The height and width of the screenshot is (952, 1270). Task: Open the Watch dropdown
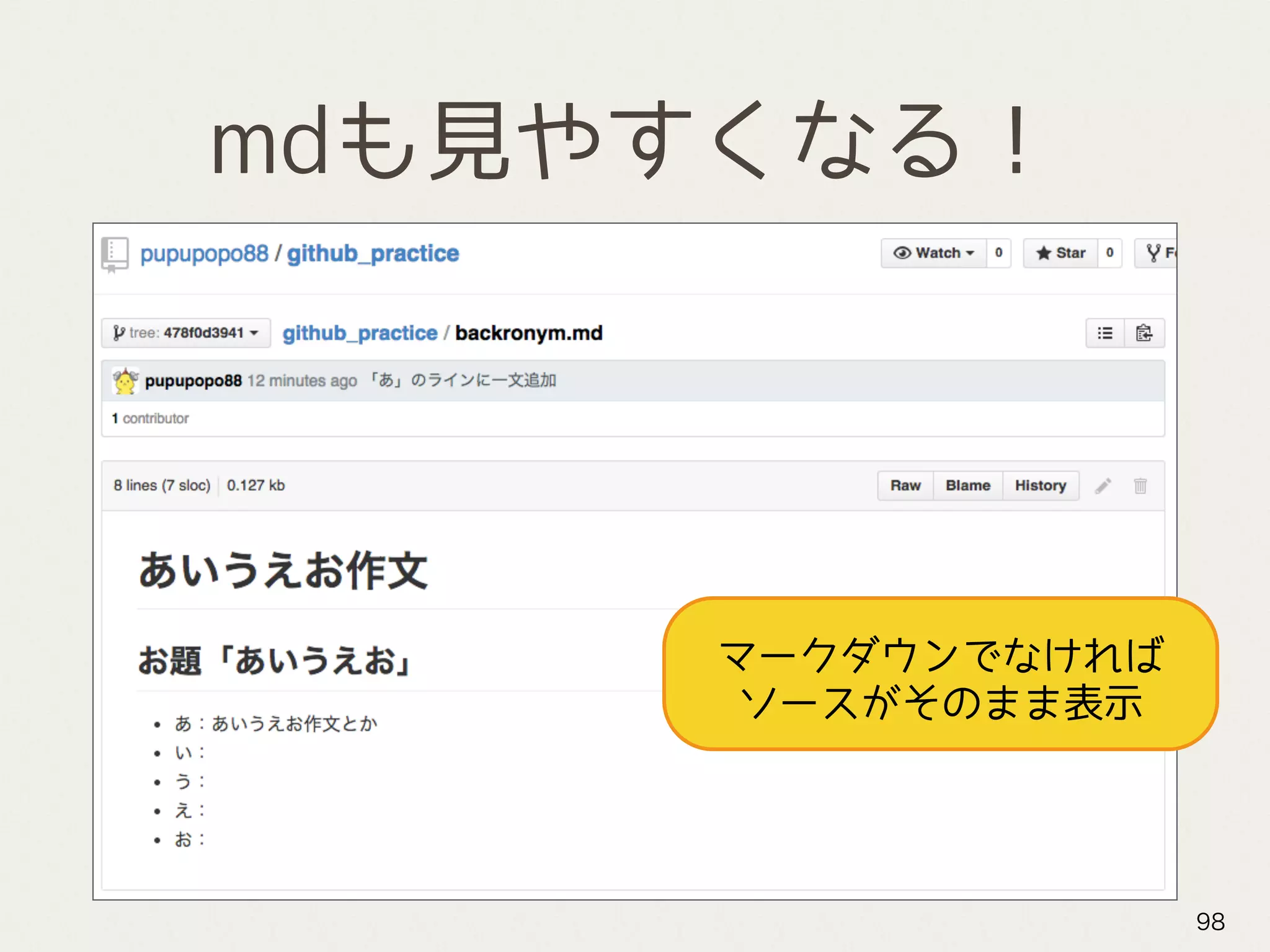click(934, 253)
